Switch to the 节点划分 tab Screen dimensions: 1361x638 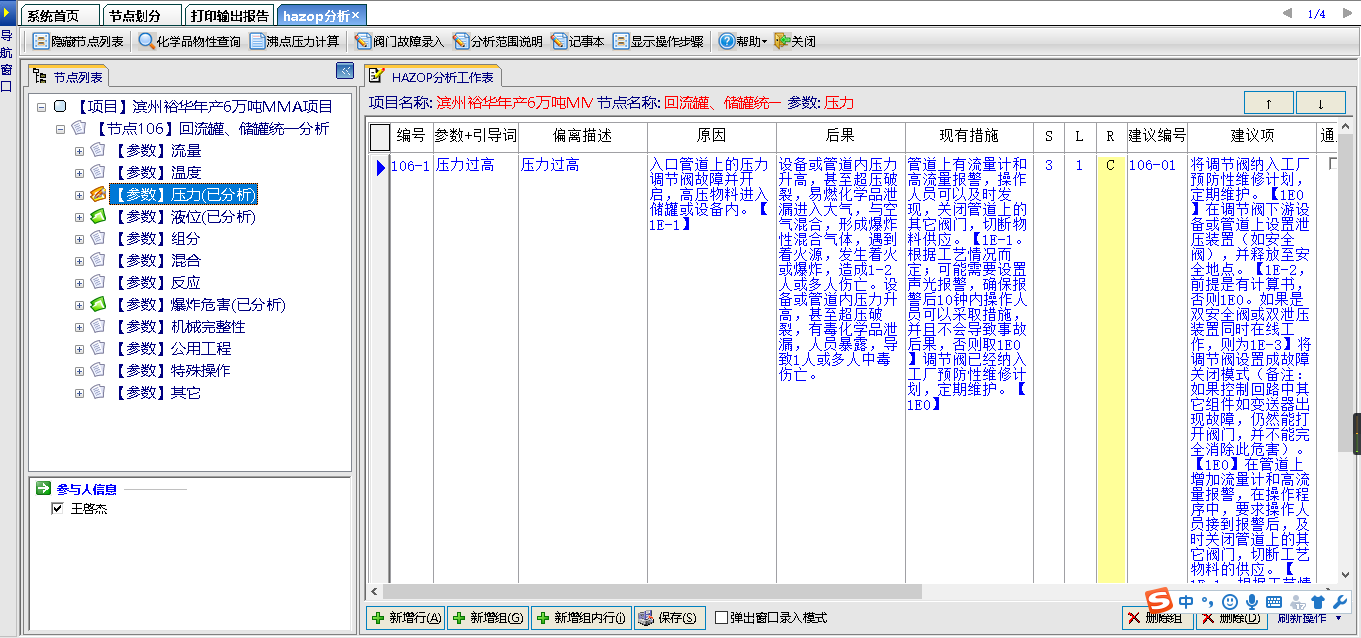[141, 16]
